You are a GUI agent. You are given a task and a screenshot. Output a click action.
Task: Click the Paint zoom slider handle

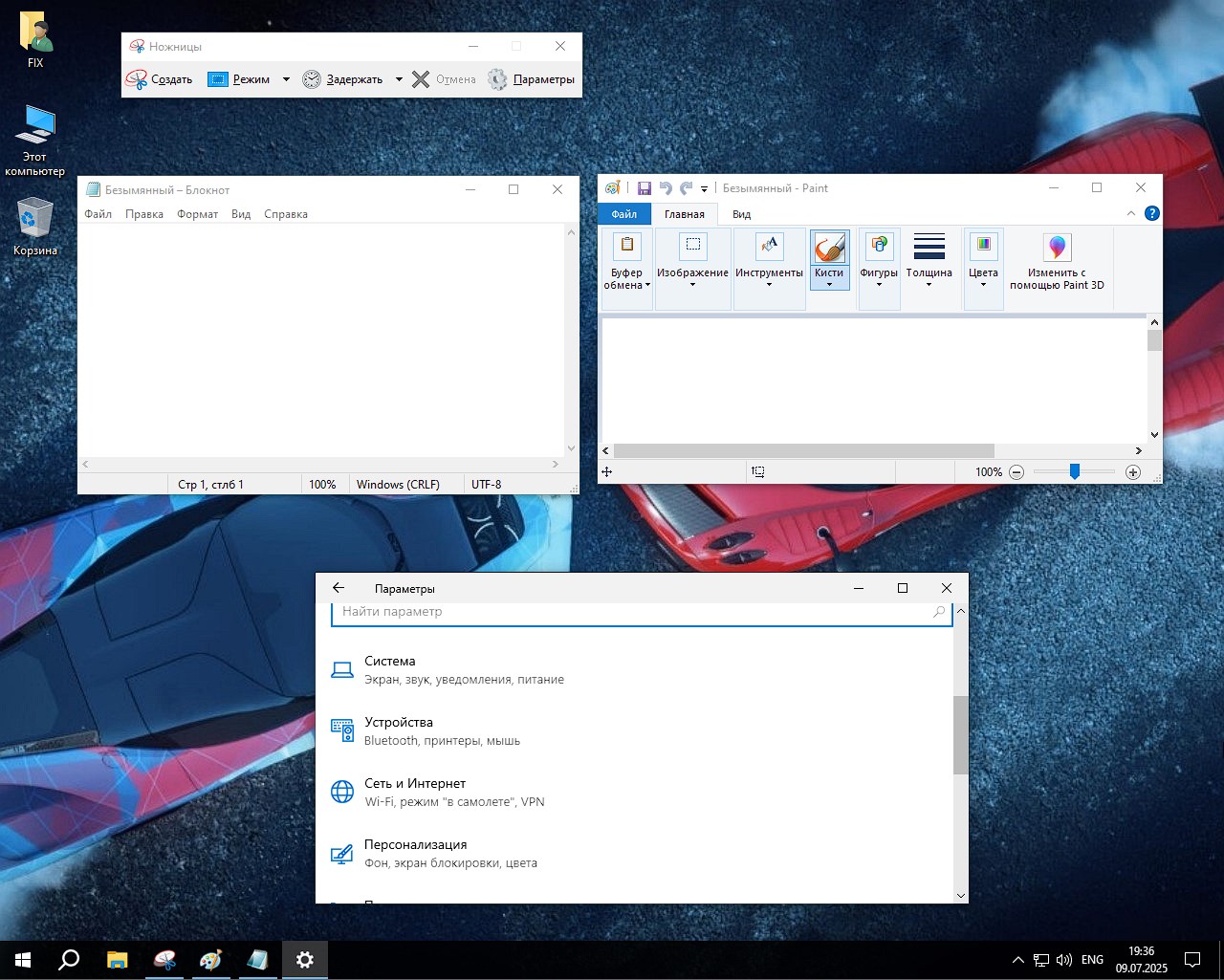1075,471
